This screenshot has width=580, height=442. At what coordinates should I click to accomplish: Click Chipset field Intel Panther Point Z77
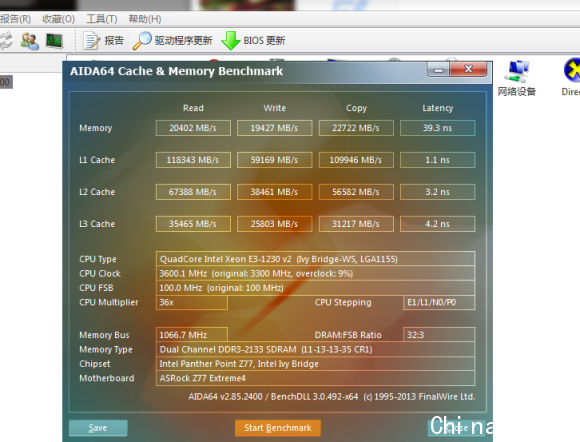(316, 364)
